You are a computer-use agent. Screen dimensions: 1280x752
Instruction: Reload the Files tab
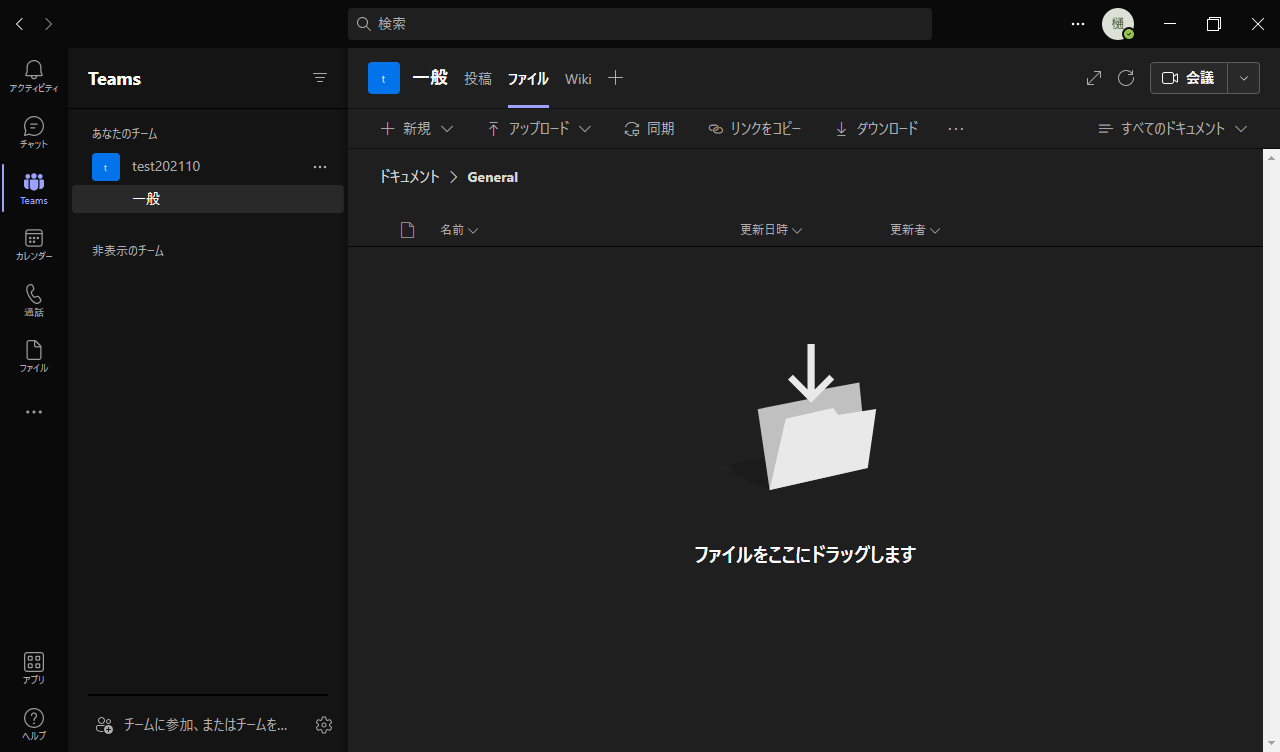(x=1126, y=78)
